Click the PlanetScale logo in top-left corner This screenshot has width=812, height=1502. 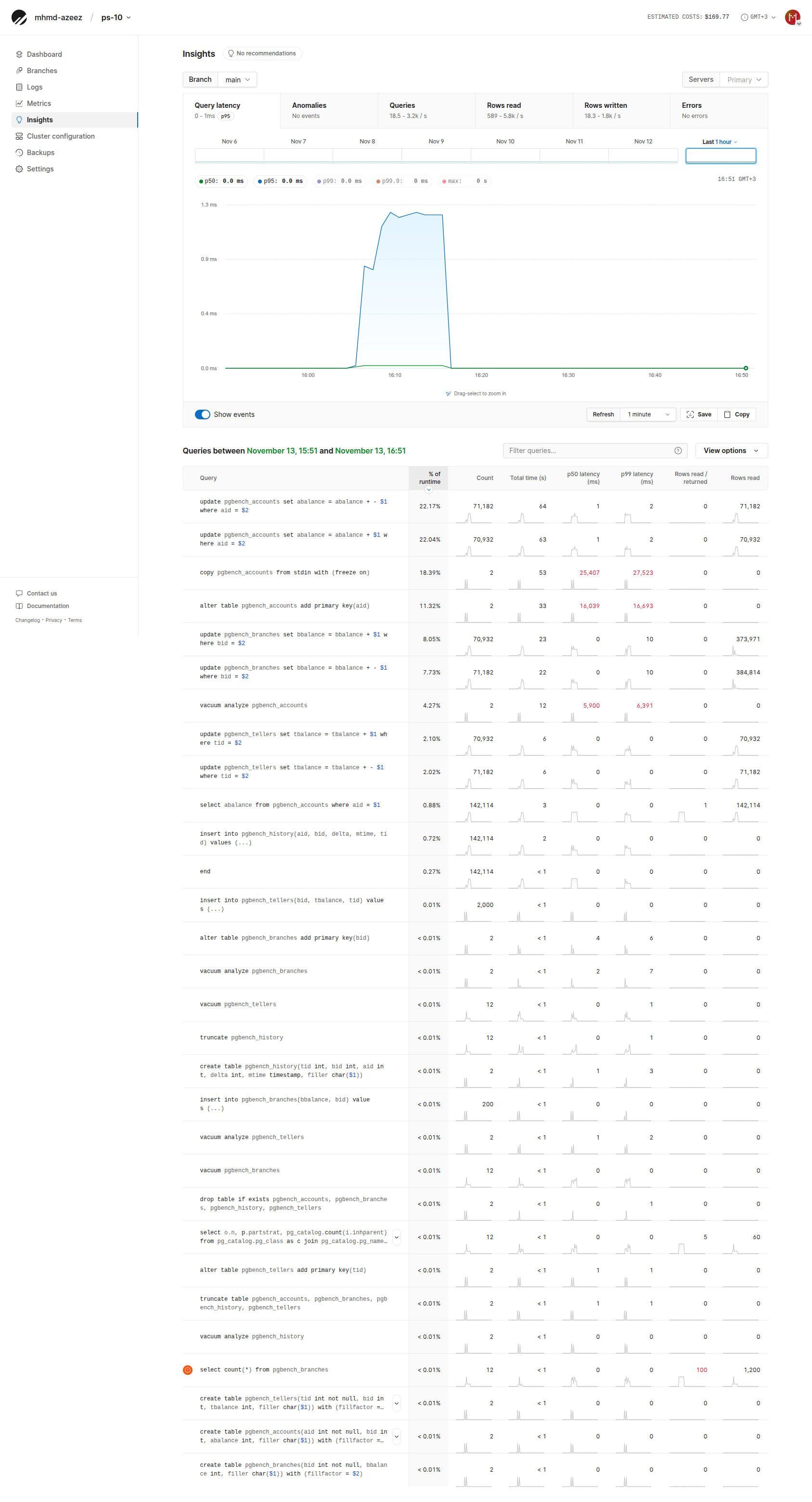coord(19,17)
